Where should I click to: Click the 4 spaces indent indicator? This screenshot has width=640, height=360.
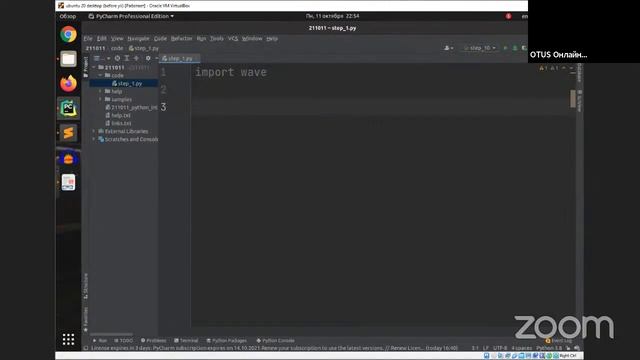522,348
